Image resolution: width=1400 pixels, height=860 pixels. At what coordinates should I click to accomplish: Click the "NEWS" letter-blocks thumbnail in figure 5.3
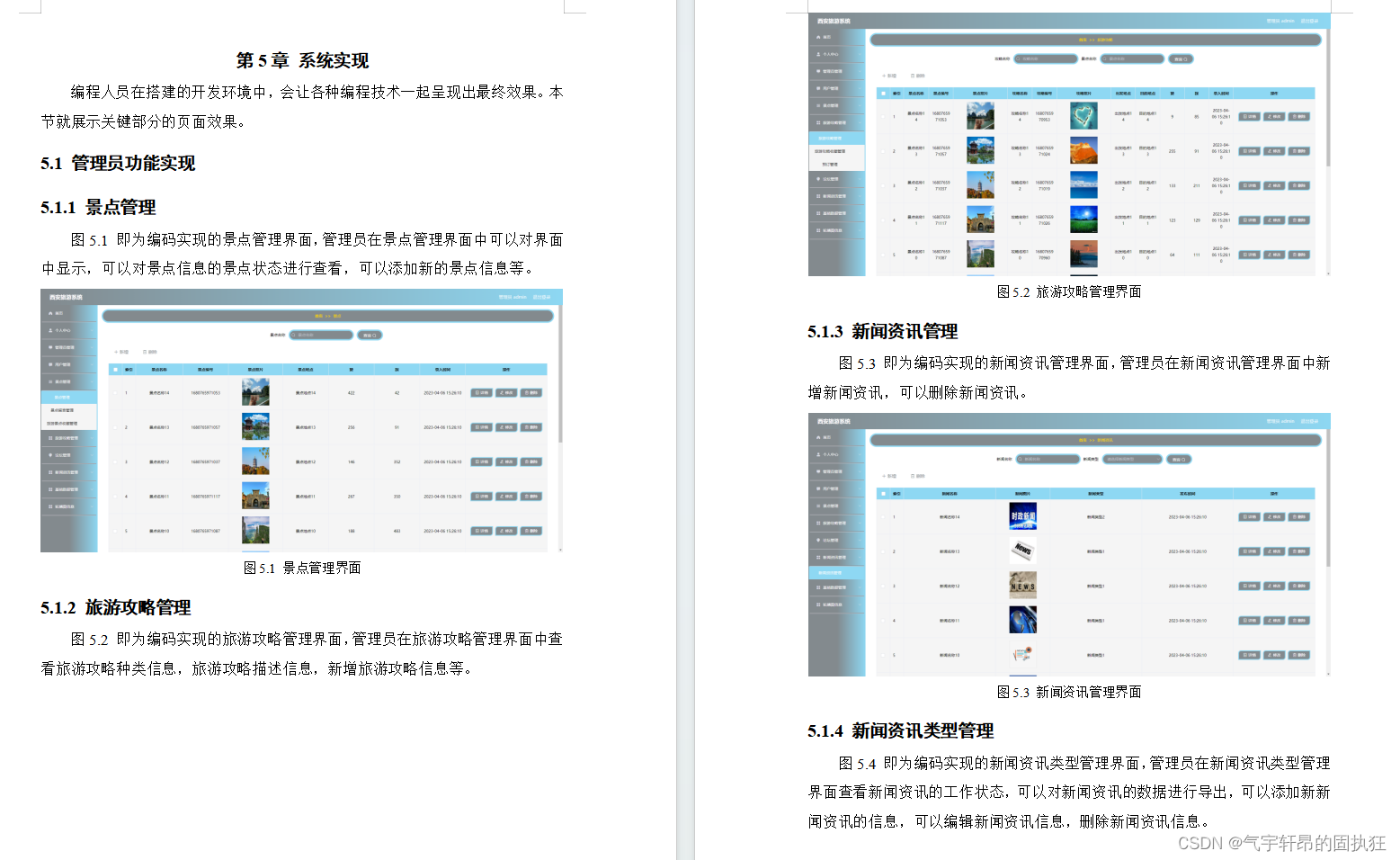[x=1023, y=586]
